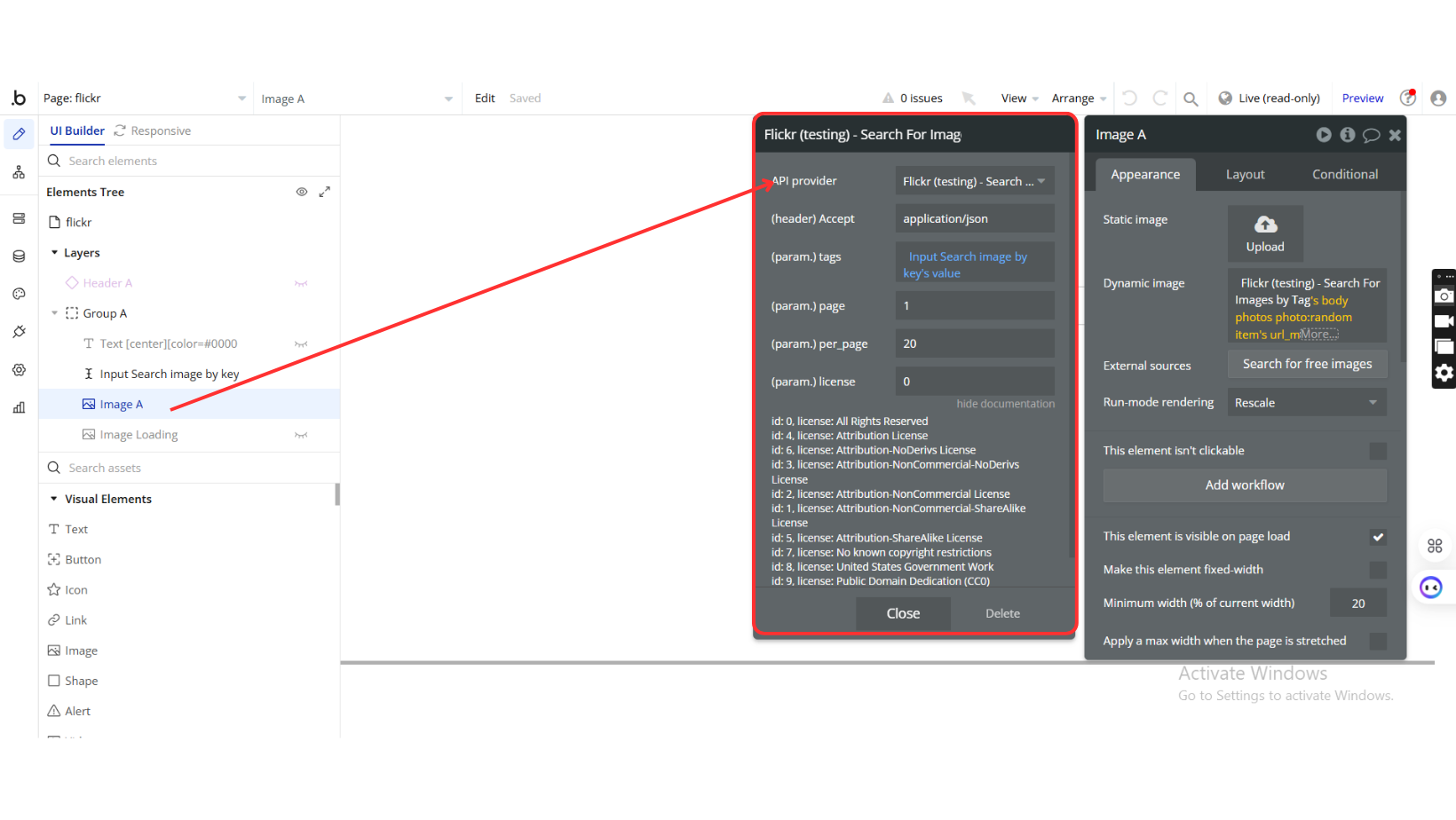Click 'Search for free images' button

click(1307, 364)
